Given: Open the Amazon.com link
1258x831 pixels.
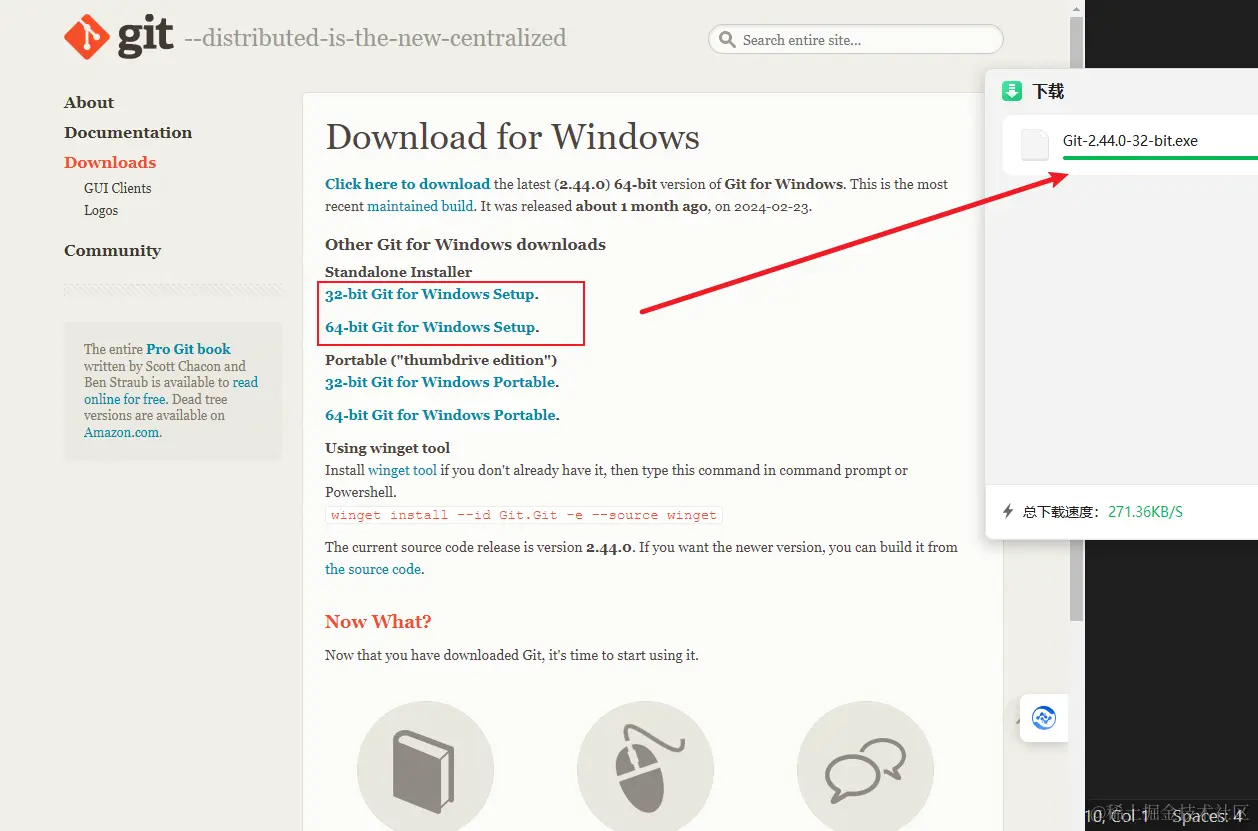Looking at the screenshot, I should pos(121,432).
